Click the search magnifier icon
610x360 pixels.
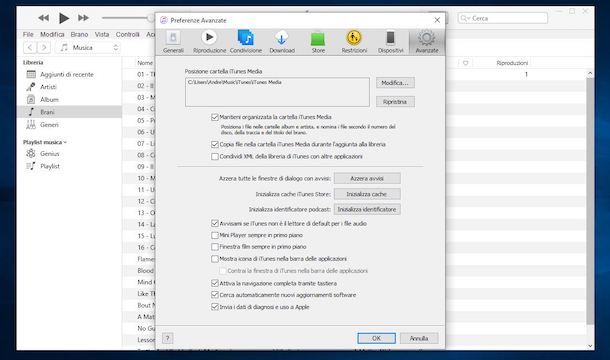point(464,18)
